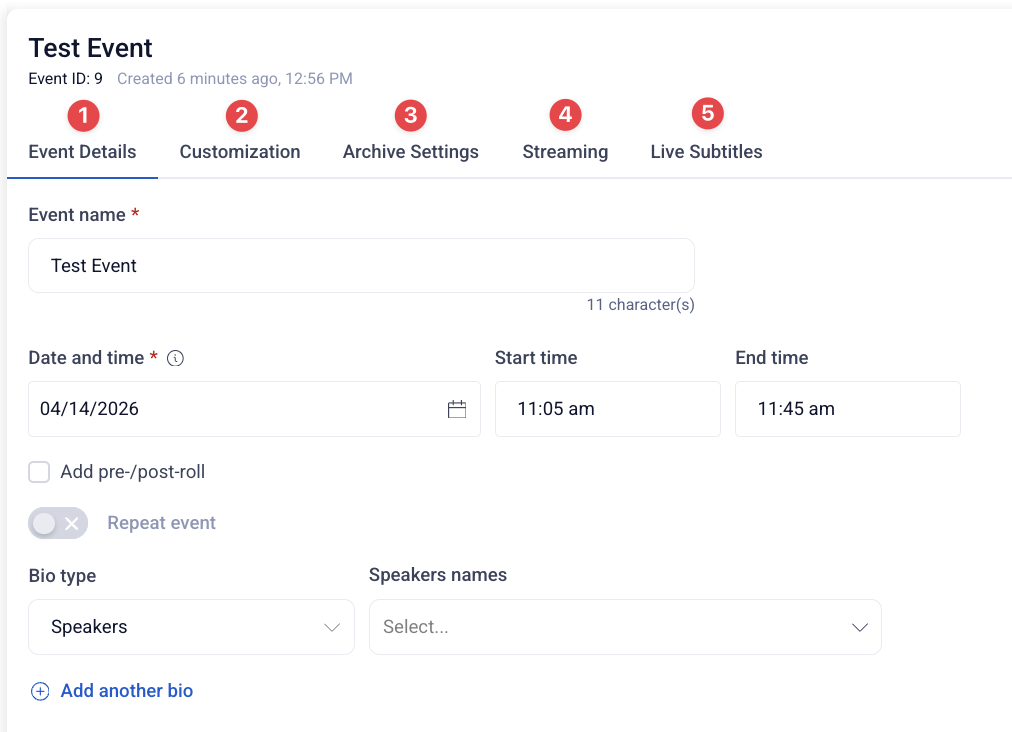Click the red number 5 badge
This screenshot has height=732, width=1012.
pyautogui.click(x=707, y=114)
